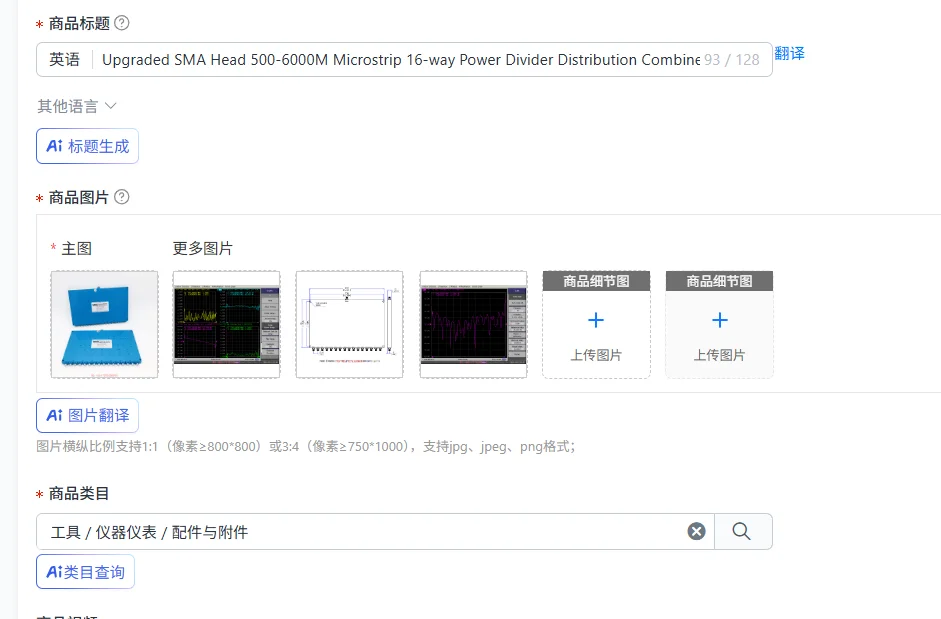Select the blue divider main image thumbnail
This screenshot has height=619, width=941.
(x=104, y=324)
